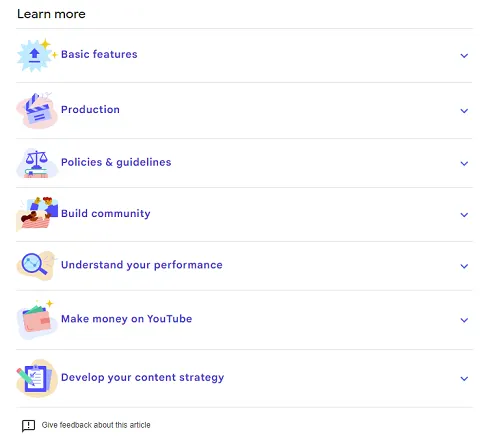Click the upload icon beside Basic features
Screen dimensions: 500x440
click(37, 55)
